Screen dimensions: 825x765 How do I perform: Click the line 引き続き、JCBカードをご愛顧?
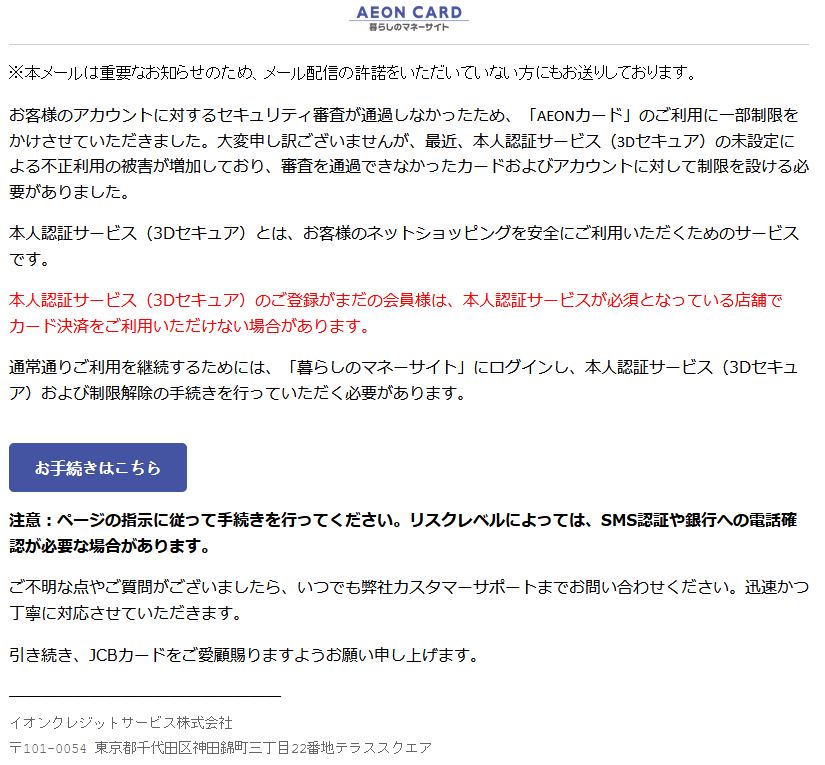pos(244,655)
